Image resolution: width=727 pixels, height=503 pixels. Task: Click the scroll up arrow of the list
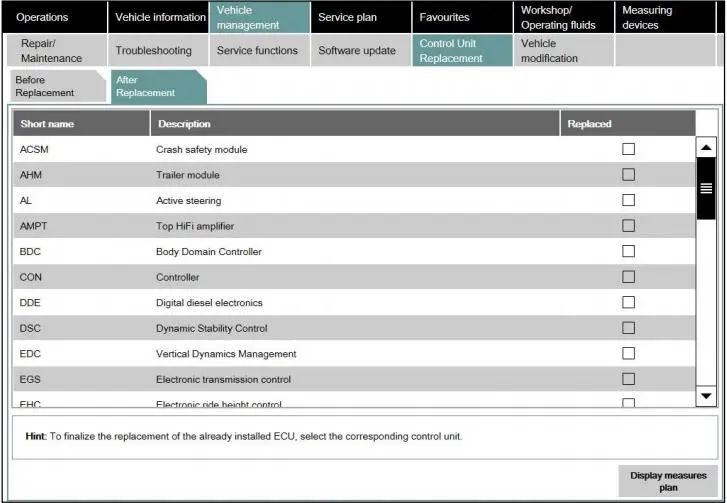click(x=706, y=147)
